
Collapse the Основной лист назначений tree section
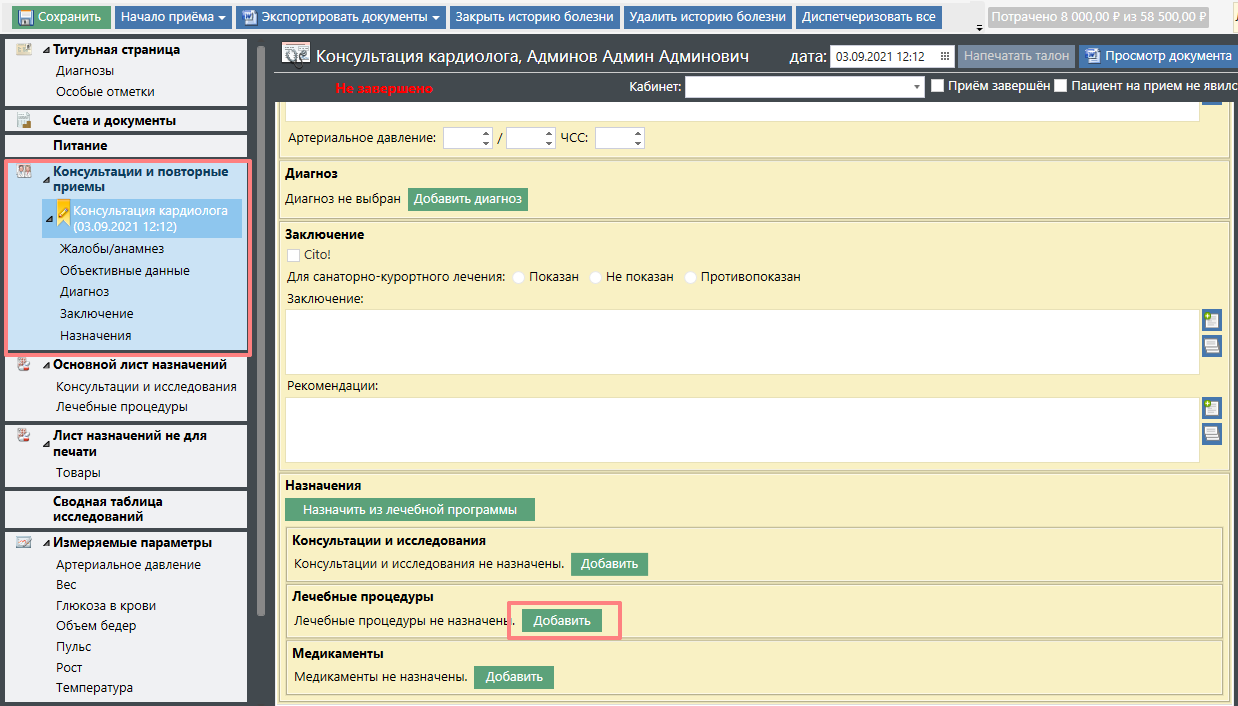(47, 366)
